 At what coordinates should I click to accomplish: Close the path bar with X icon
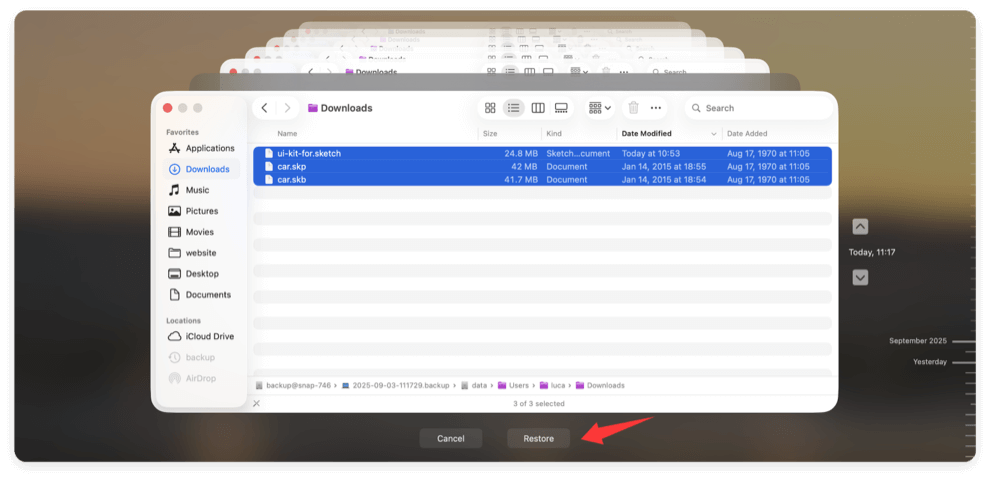(256, 403)
